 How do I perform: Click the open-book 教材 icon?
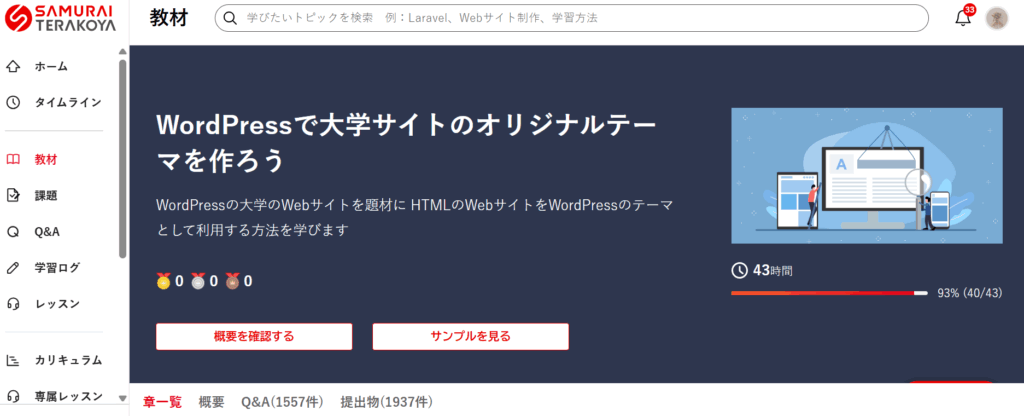coord(14,159)
